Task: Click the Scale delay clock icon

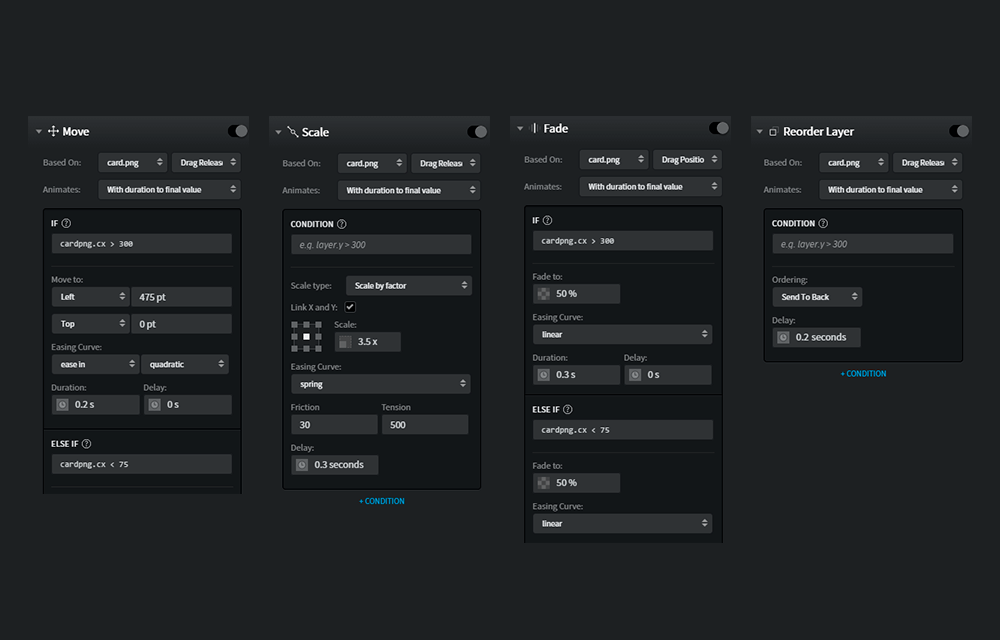Action: click(302, 465)
